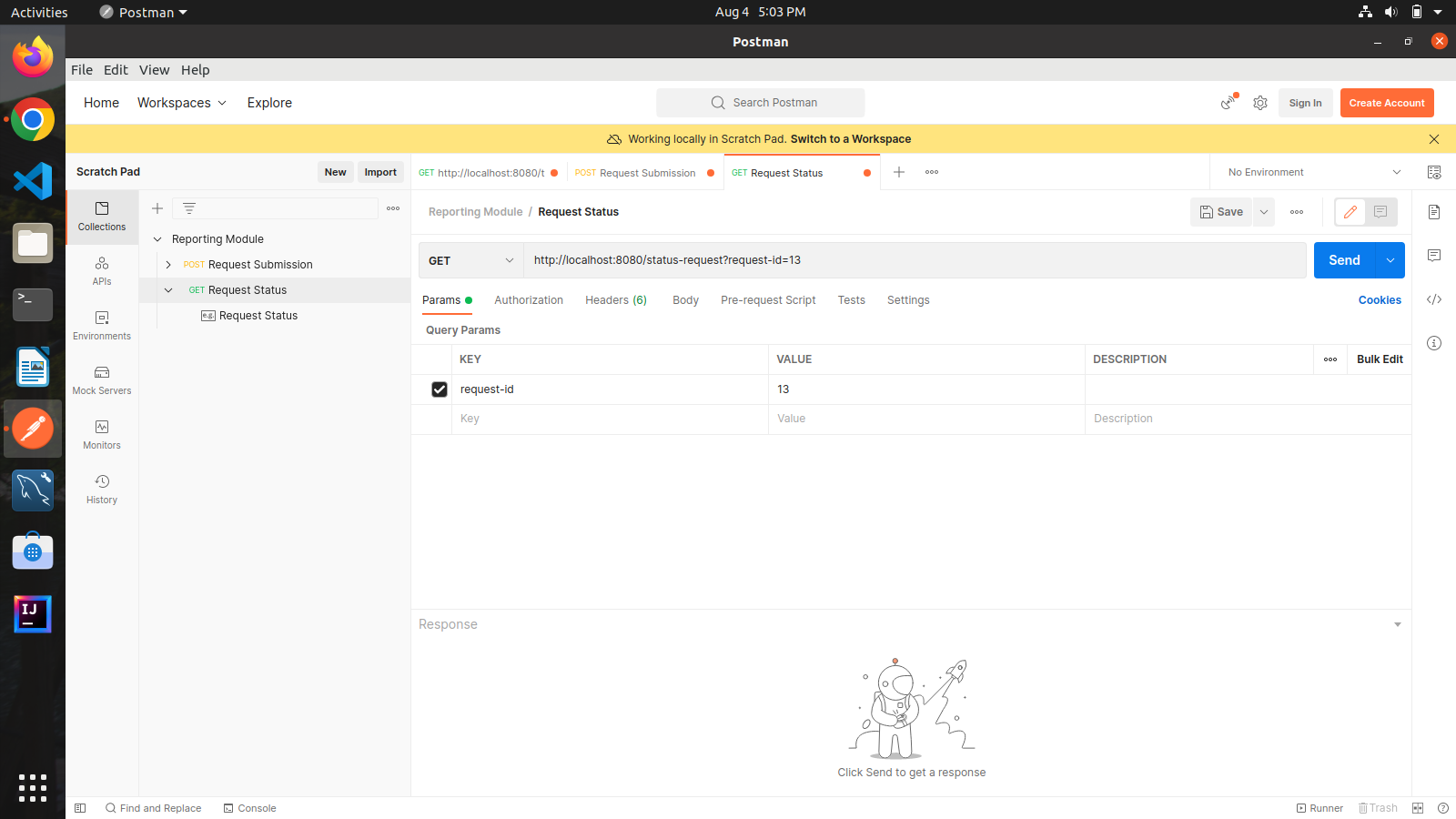The image size is (1456, 819).
Task: Click the request URL input field
Action: click(x=915, y=260)
